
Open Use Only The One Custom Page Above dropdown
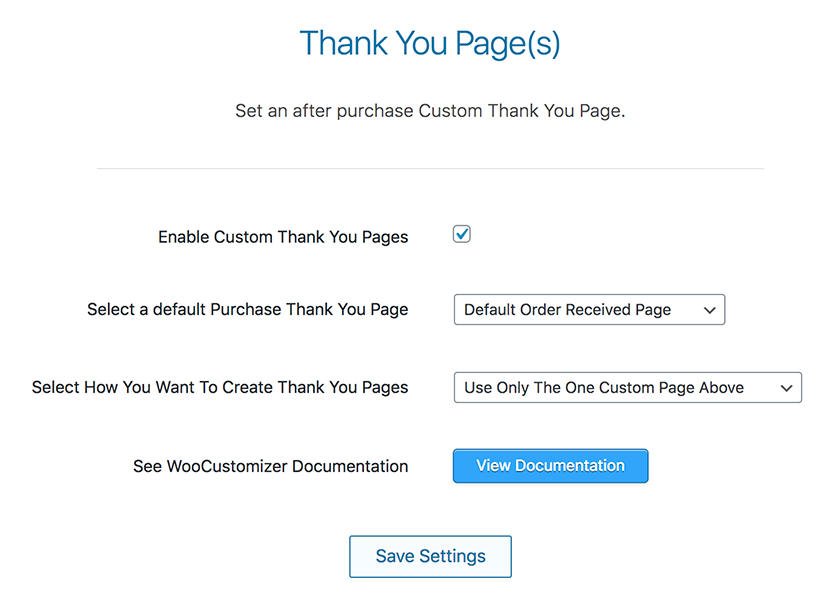(628, 387)
